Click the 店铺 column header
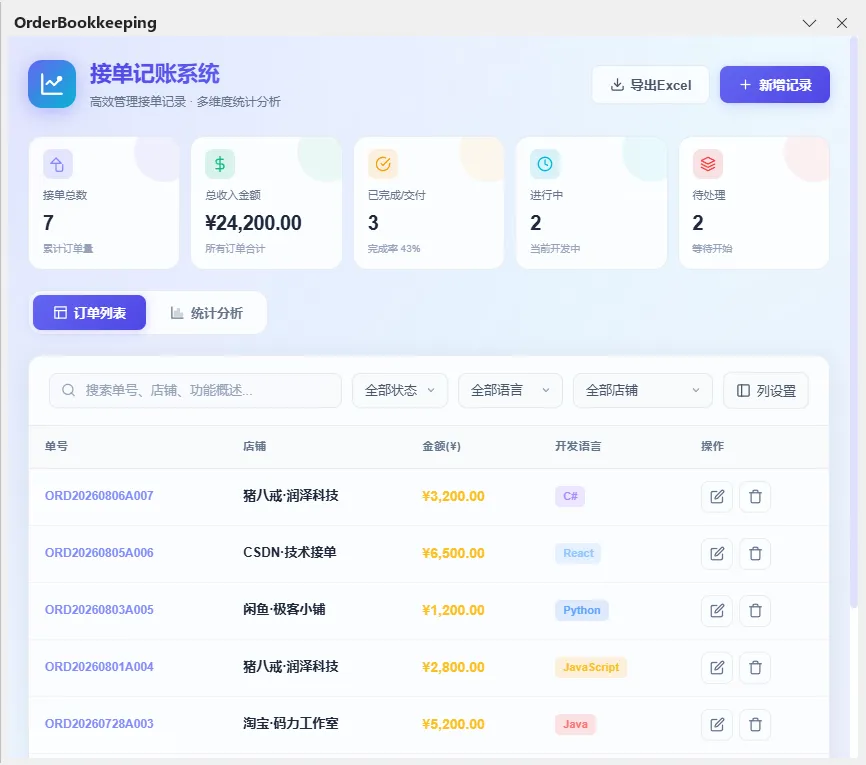 pos(255,446)
